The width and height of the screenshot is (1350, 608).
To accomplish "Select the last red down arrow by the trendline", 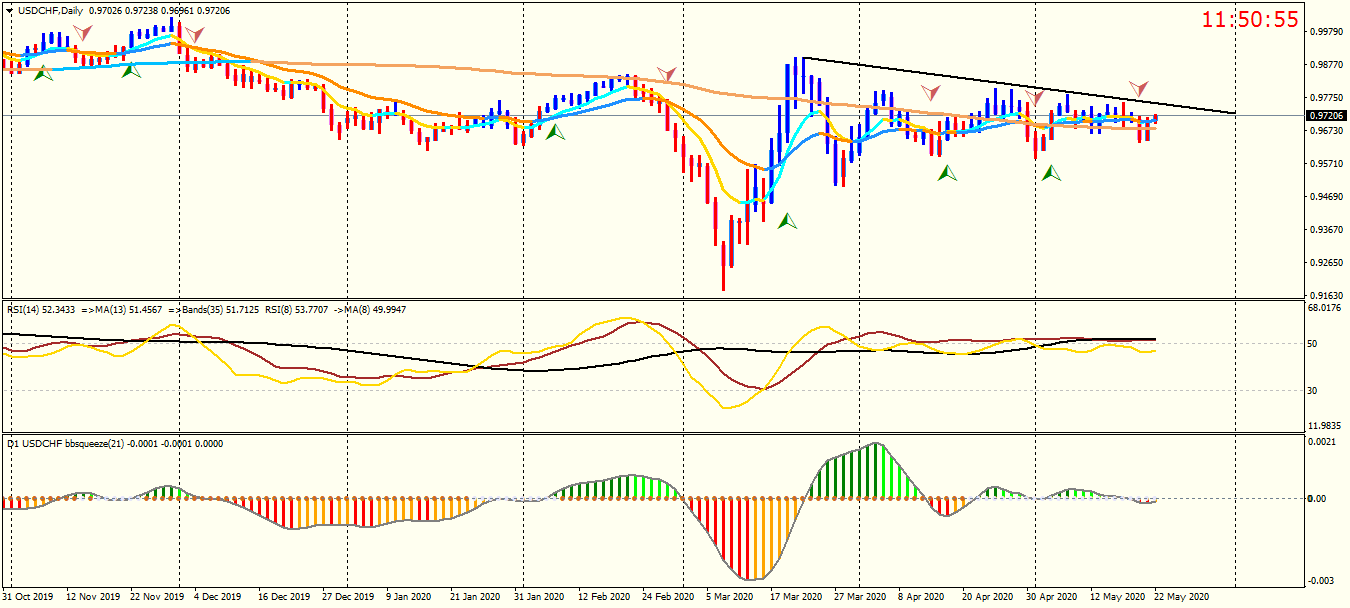I will [x=1139, y=89].
